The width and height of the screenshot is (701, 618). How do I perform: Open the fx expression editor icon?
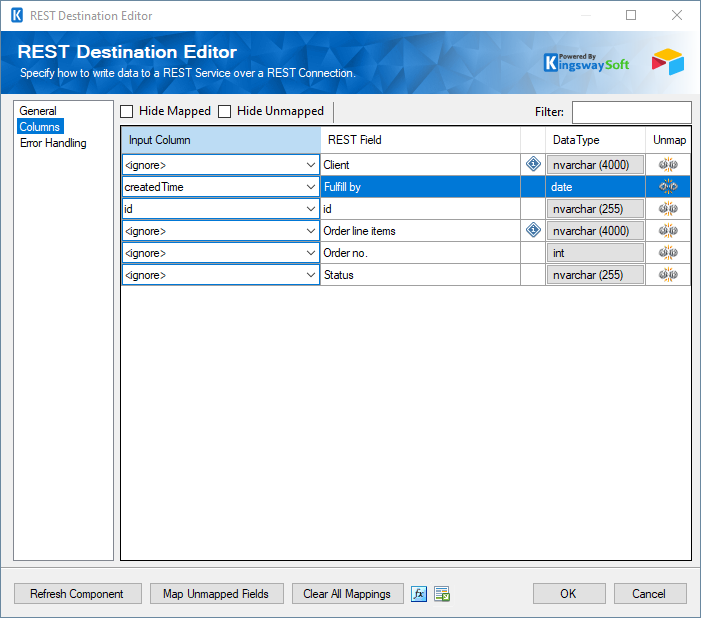pos(419,594)
